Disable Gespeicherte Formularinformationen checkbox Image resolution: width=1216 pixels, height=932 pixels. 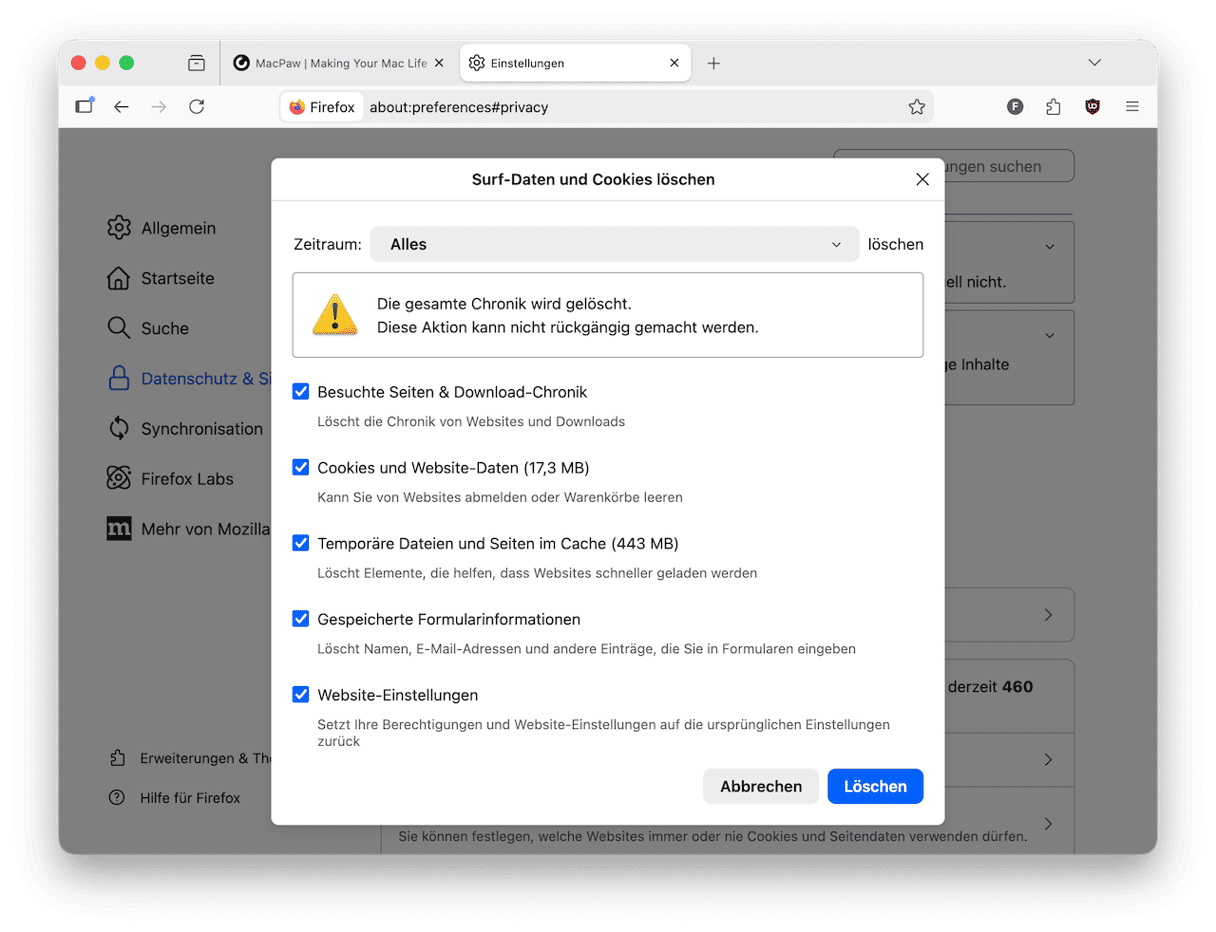[x=300, y=619]
